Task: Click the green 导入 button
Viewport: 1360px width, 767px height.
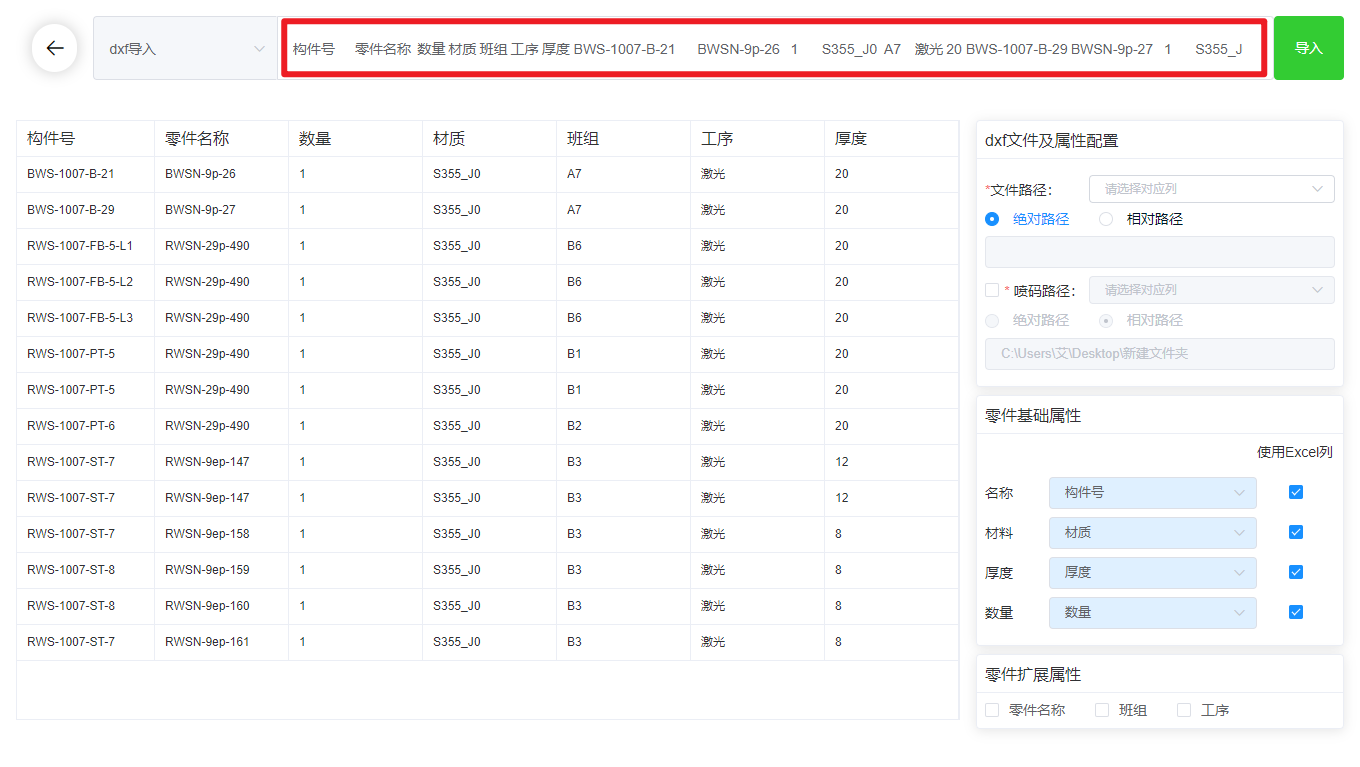Action: 1308,48
